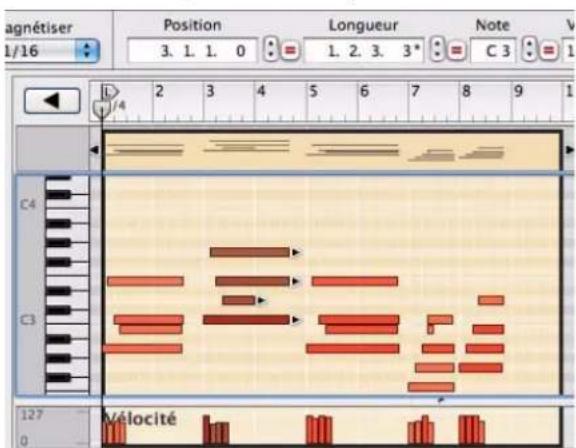Click bar 2 in the ruler
The image size is (576, 448).
pos(159,91)
